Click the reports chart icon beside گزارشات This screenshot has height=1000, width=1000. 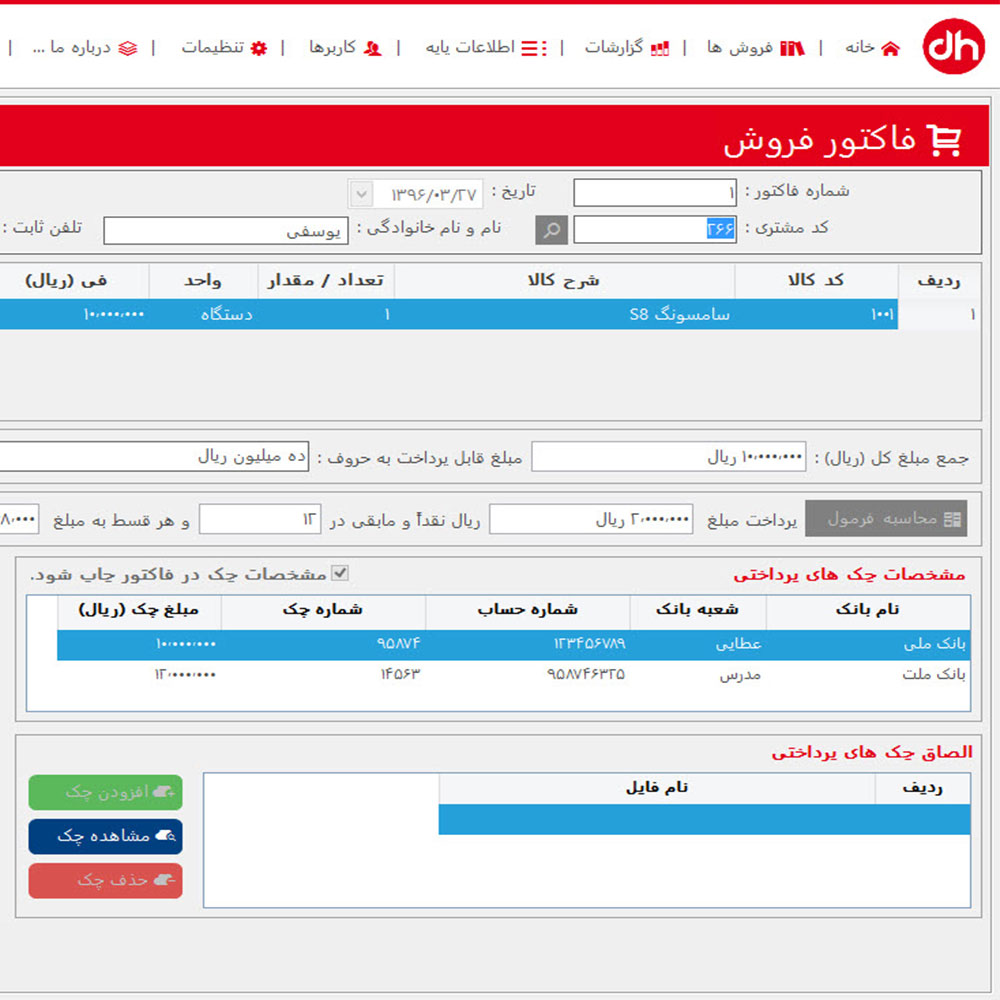(x=659, y=46)
